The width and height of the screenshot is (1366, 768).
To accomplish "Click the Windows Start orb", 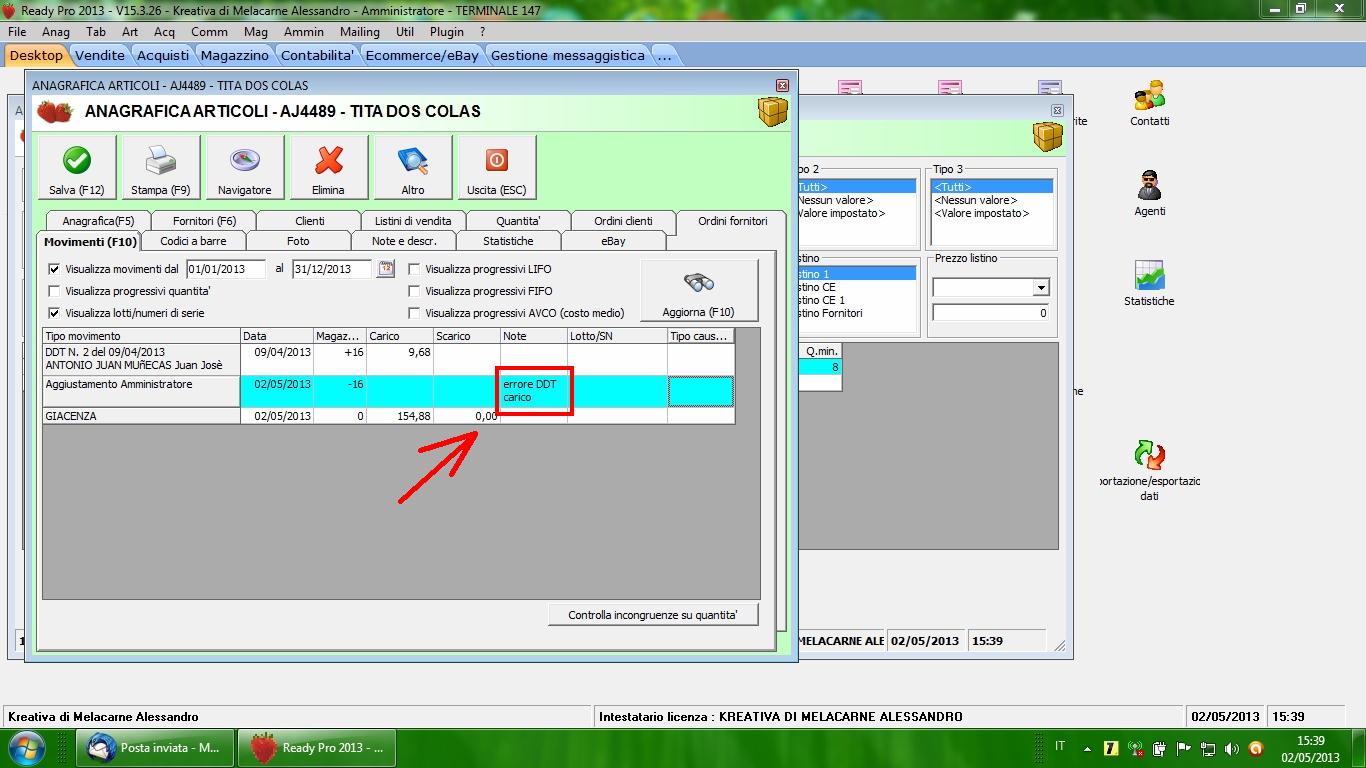I will tap(26, 748).
